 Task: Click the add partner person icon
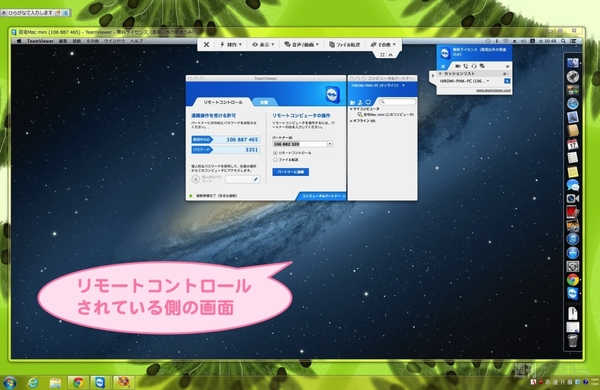[x=360, y=103]
